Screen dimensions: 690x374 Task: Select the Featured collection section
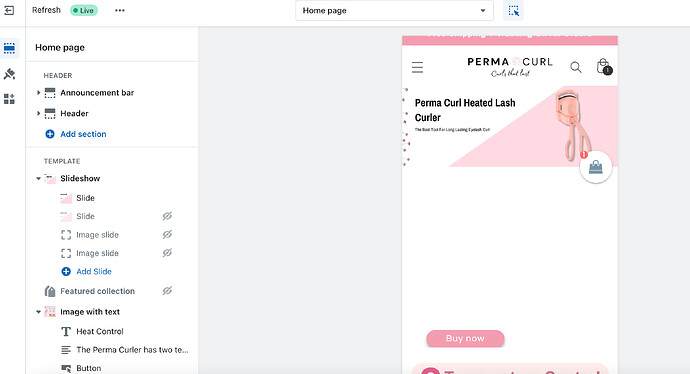(98, 291)
